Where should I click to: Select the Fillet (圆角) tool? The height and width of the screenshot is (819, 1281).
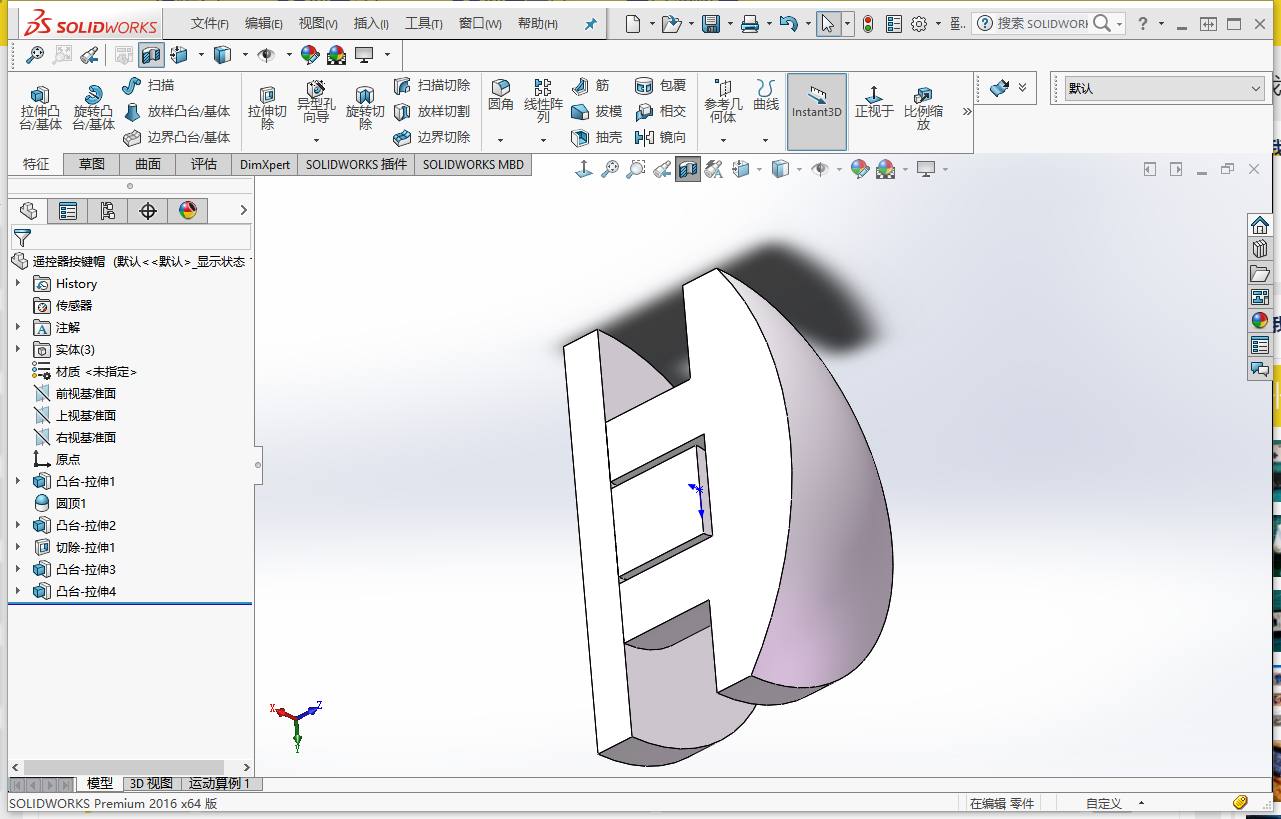[x=501, y=96]
